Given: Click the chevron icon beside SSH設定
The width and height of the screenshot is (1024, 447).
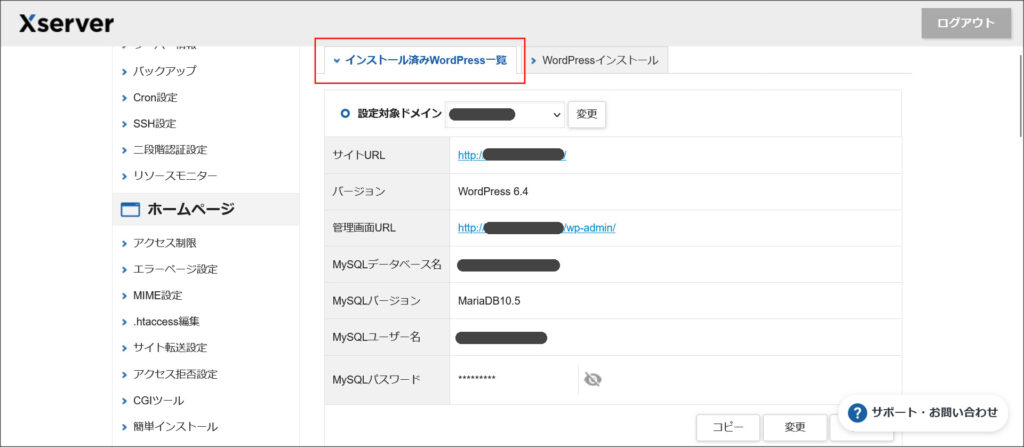Looking at the screenshot, I should (124, 124).
